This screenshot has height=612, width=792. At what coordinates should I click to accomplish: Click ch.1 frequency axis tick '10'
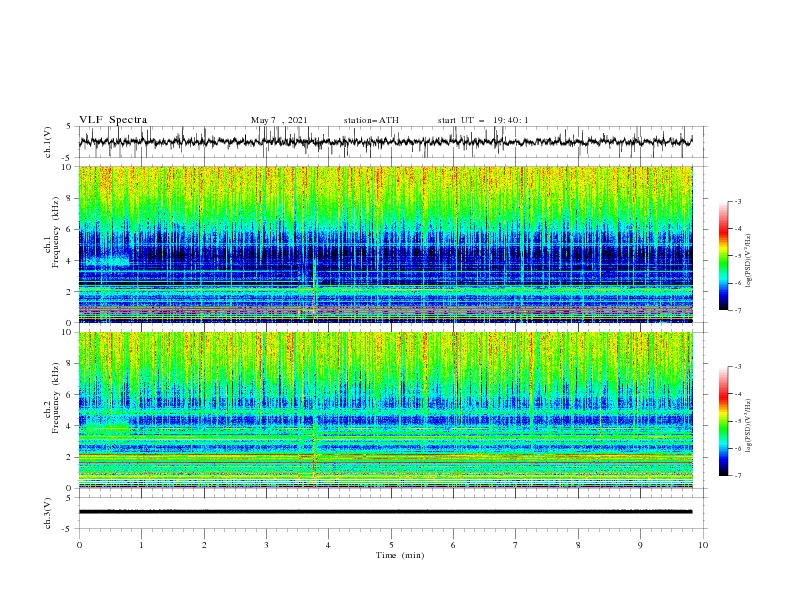[68, 167]
